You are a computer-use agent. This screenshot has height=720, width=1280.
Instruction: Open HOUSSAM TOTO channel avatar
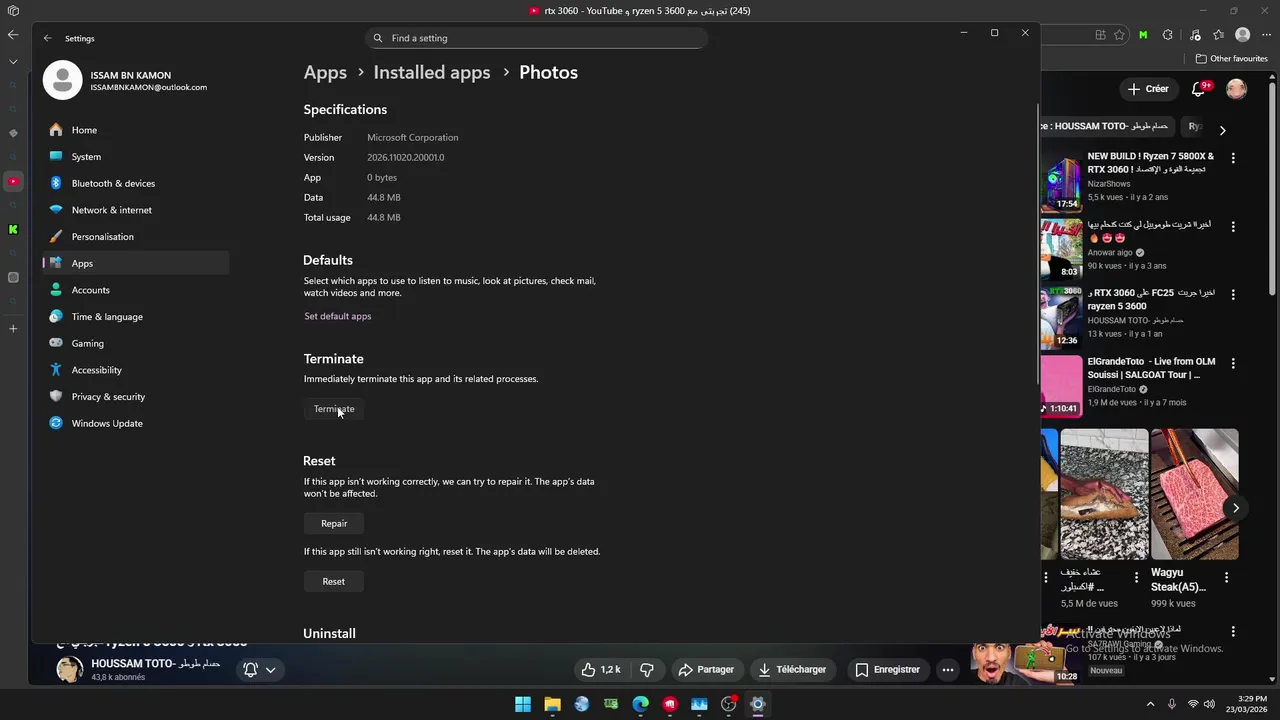[x=69, y=670]
